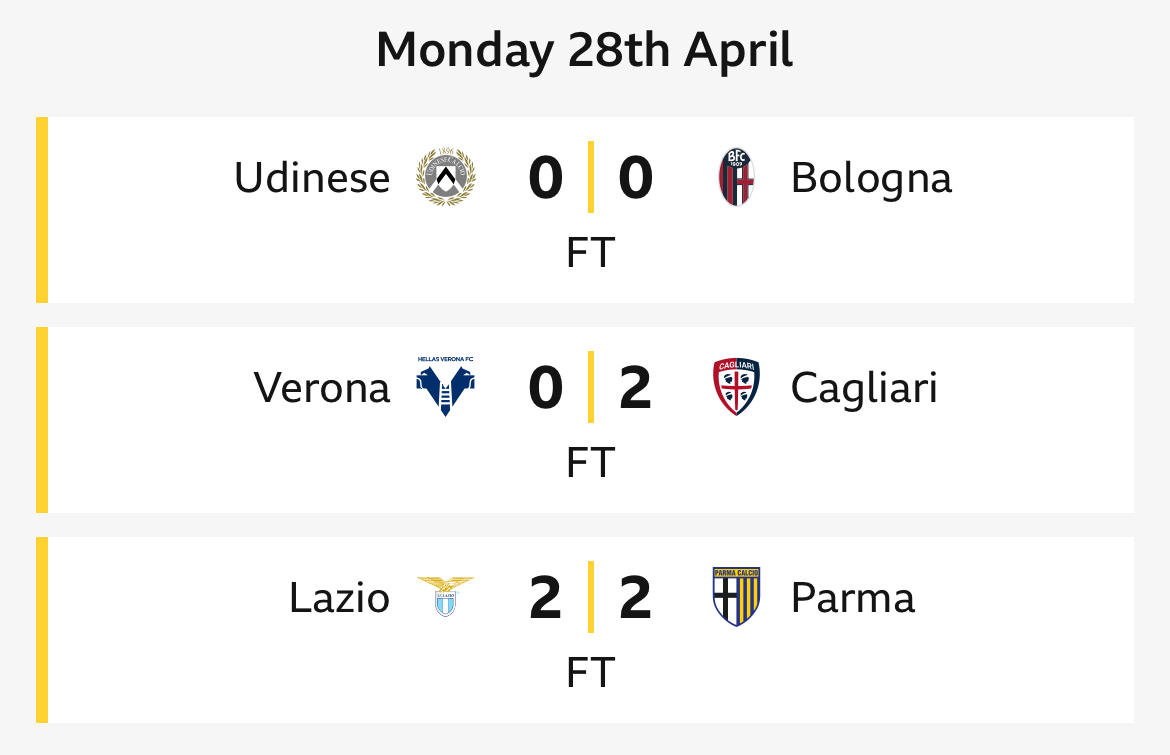Open the Lazio team name
1170x755 pixels.
(x=340, y=598)
